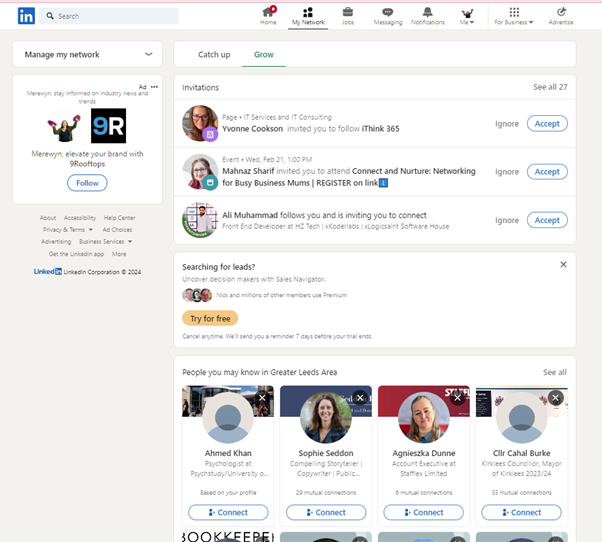Open Sophie Seddon's profile picture
The width and height of the screenshot is (602, 542).
pos(326,418)
